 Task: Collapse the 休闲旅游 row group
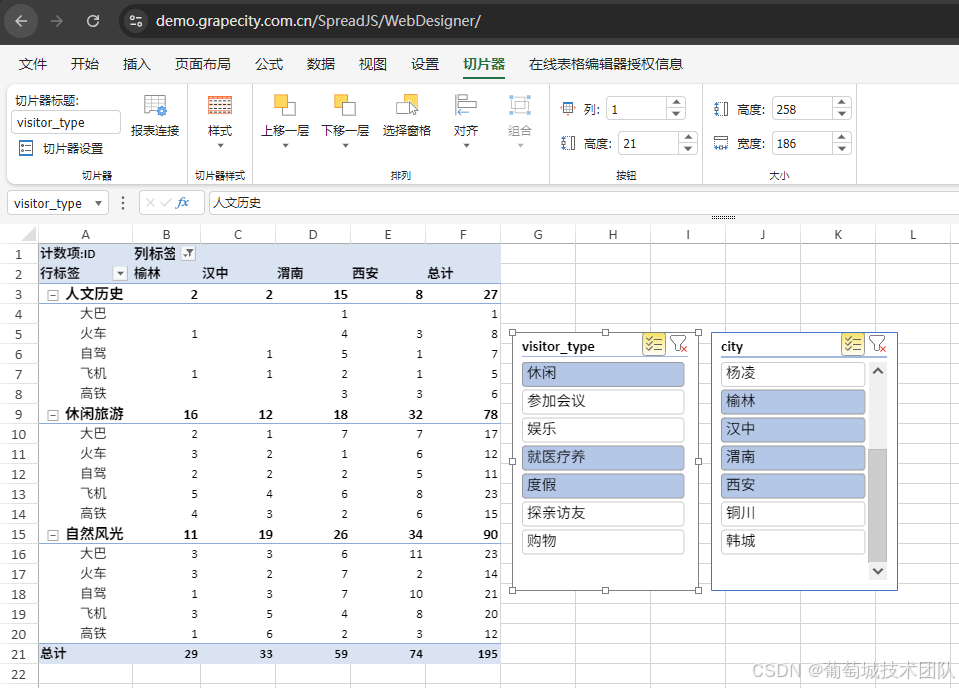53,415
